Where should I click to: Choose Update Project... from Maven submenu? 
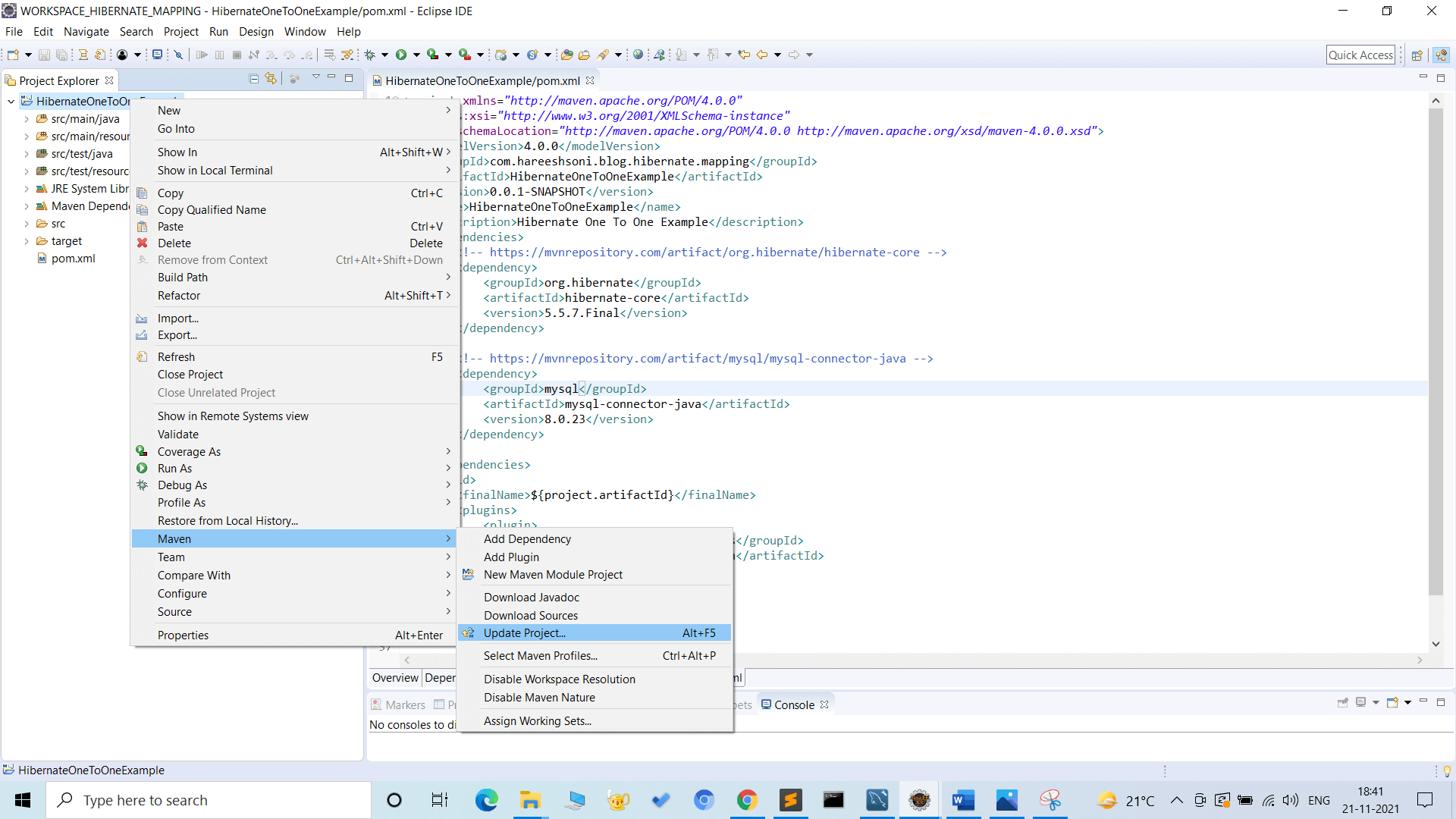[x=595, y=632]
